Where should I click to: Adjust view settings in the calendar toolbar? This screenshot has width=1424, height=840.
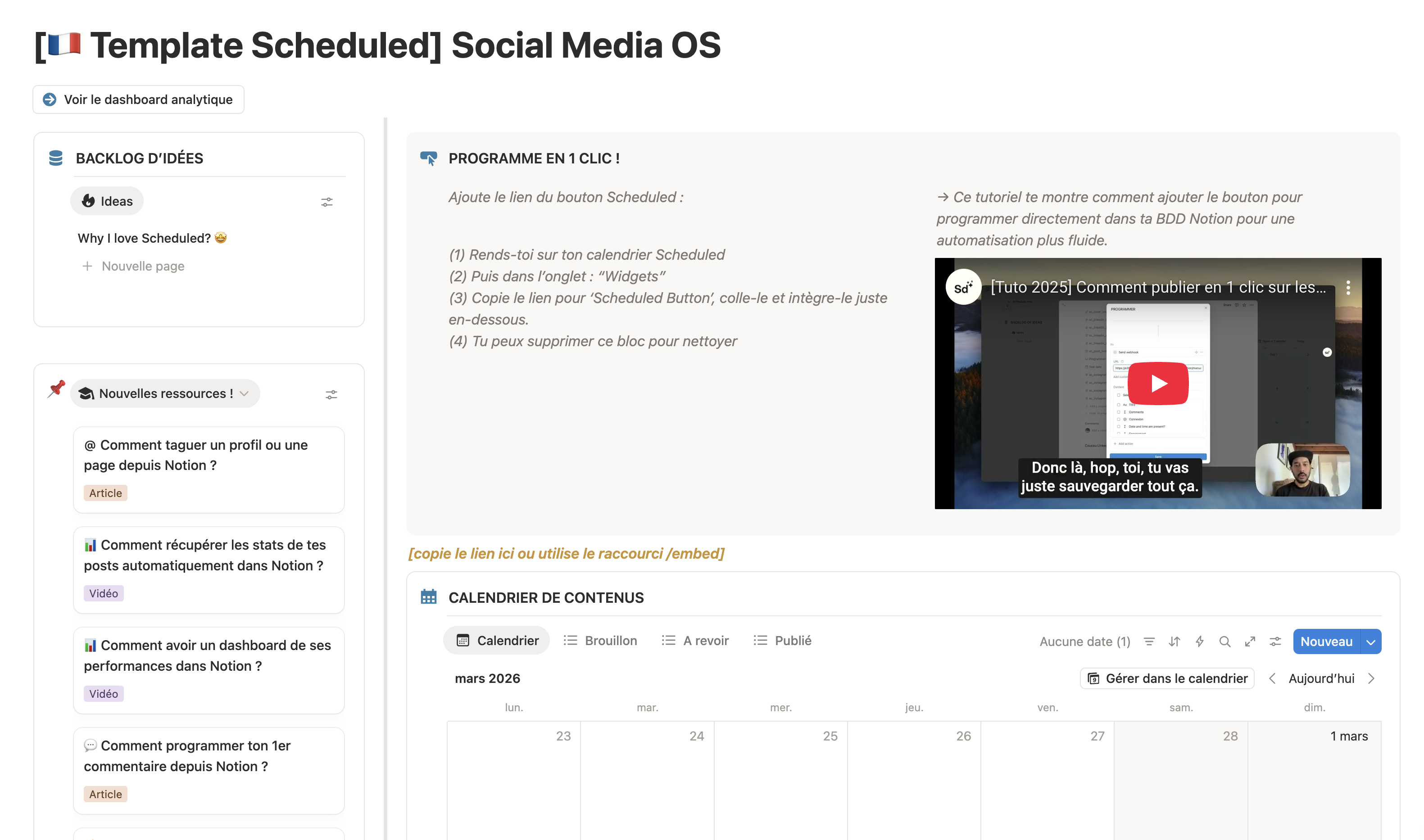pos(1275,641)
